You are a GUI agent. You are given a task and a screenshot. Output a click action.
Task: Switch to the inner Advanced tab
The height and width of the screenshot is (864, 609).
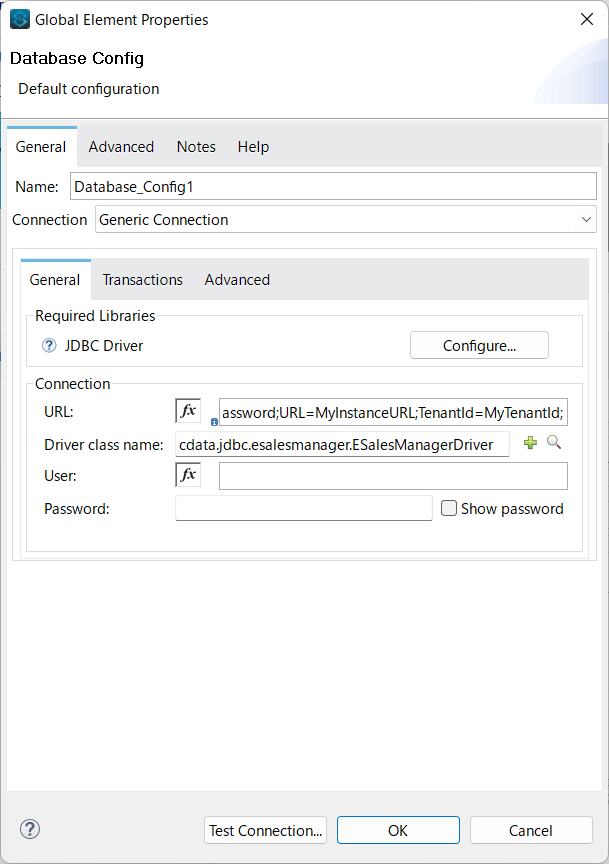pos(237,280)
